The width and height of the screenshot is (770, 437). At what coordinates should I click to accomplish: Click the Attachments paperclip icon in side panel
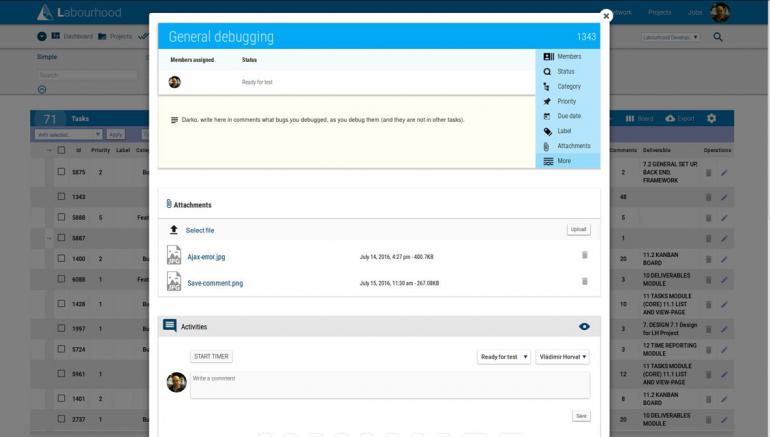pyautogui.click(x=547, y=146)
